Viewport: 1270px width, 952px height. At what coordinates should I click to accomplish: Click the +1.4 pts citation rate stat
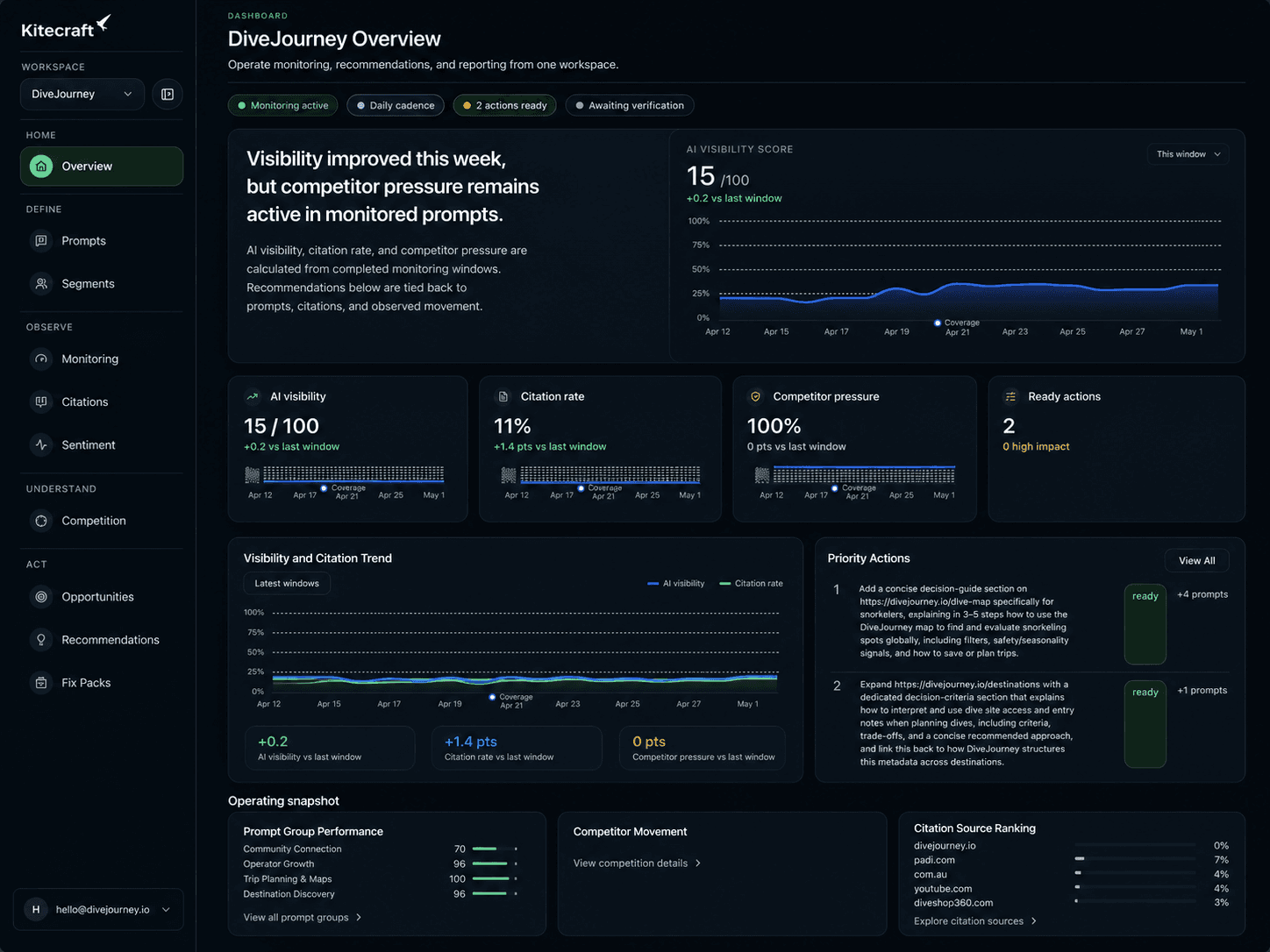[517, 749]
